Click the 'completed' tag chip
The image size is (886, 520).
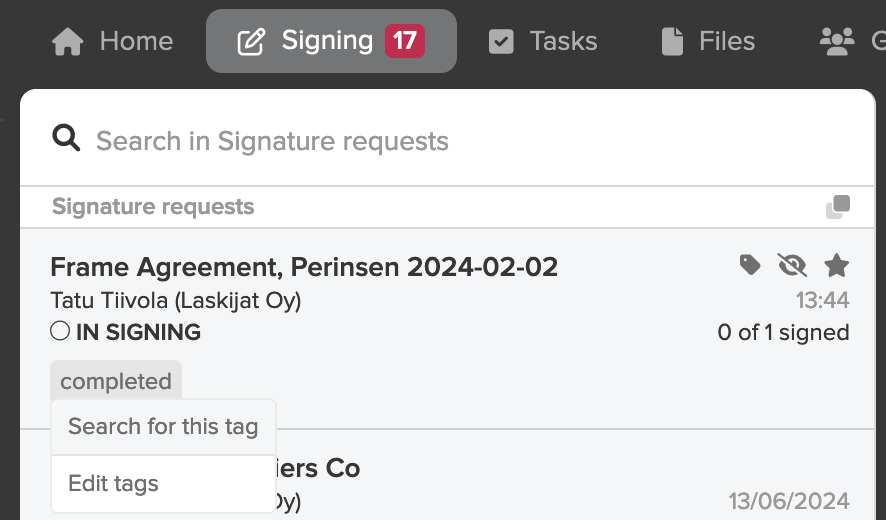point(116,381)
